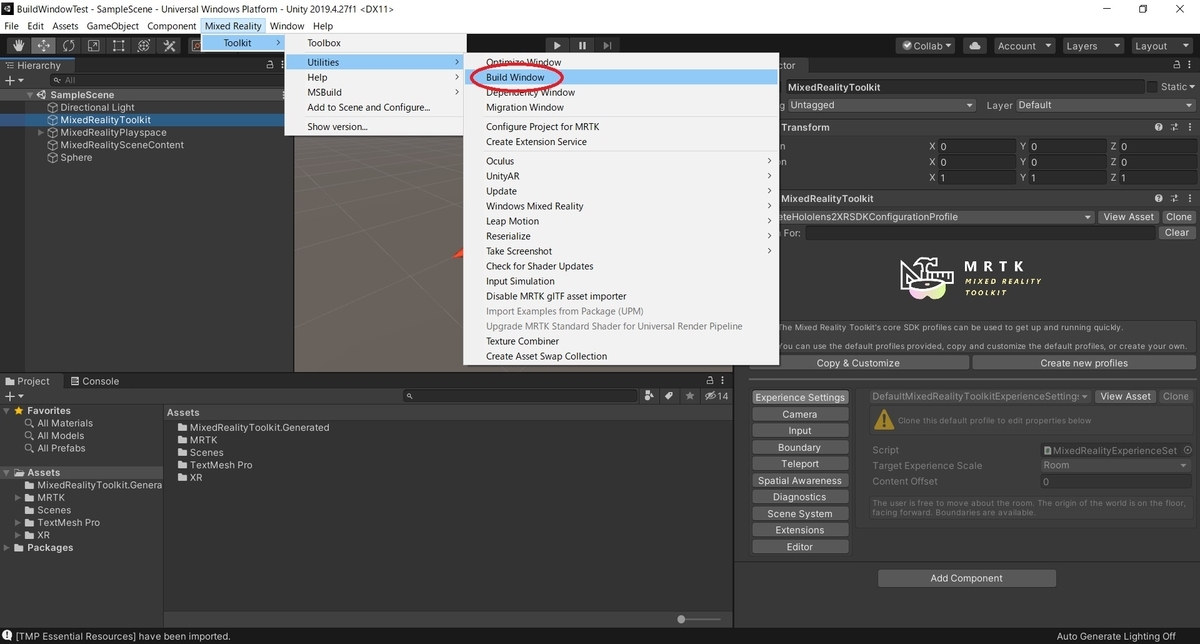Select the Hand tool in the toolbar
1200x644 pixels.
coord(19,46)
